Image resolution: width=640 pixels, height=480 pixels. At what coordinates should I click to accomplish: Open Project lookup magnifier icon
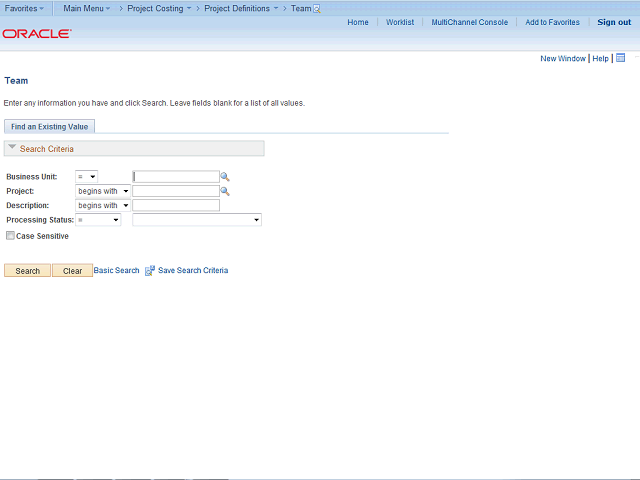point(225,191)
